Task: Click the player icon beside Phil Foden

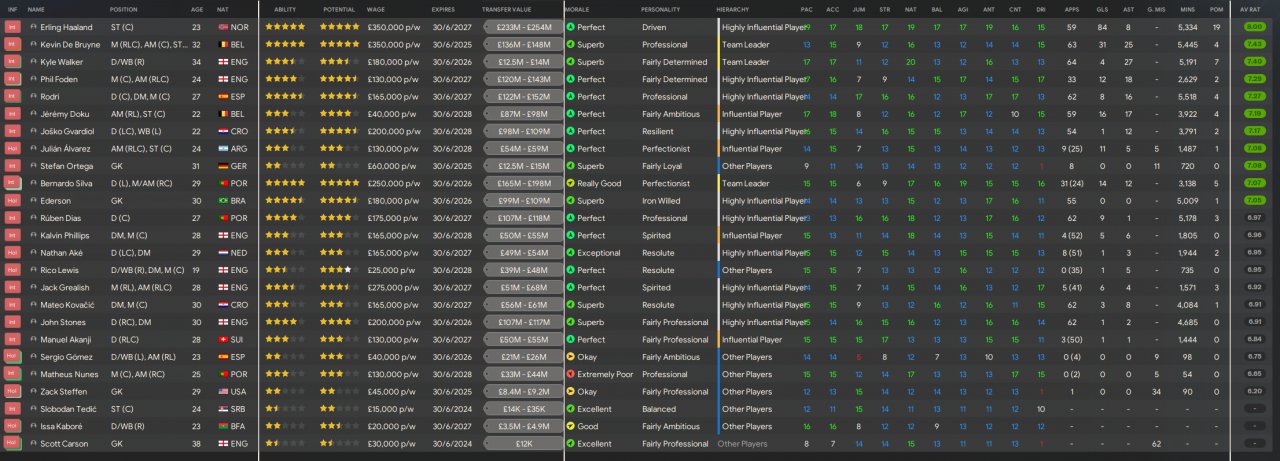Action: pos(33,79)
